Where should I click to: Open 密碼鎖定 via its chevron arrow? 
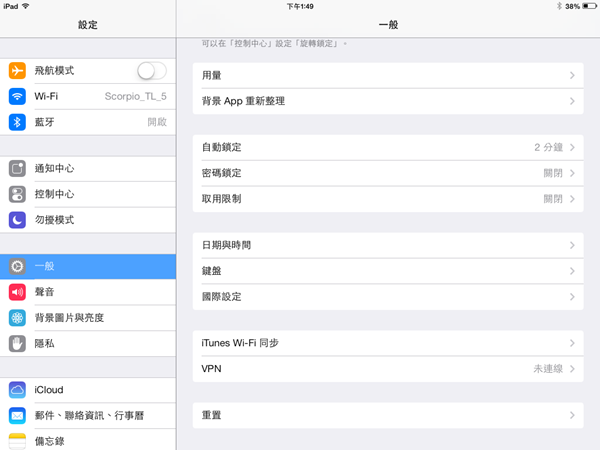coord(572,173)
